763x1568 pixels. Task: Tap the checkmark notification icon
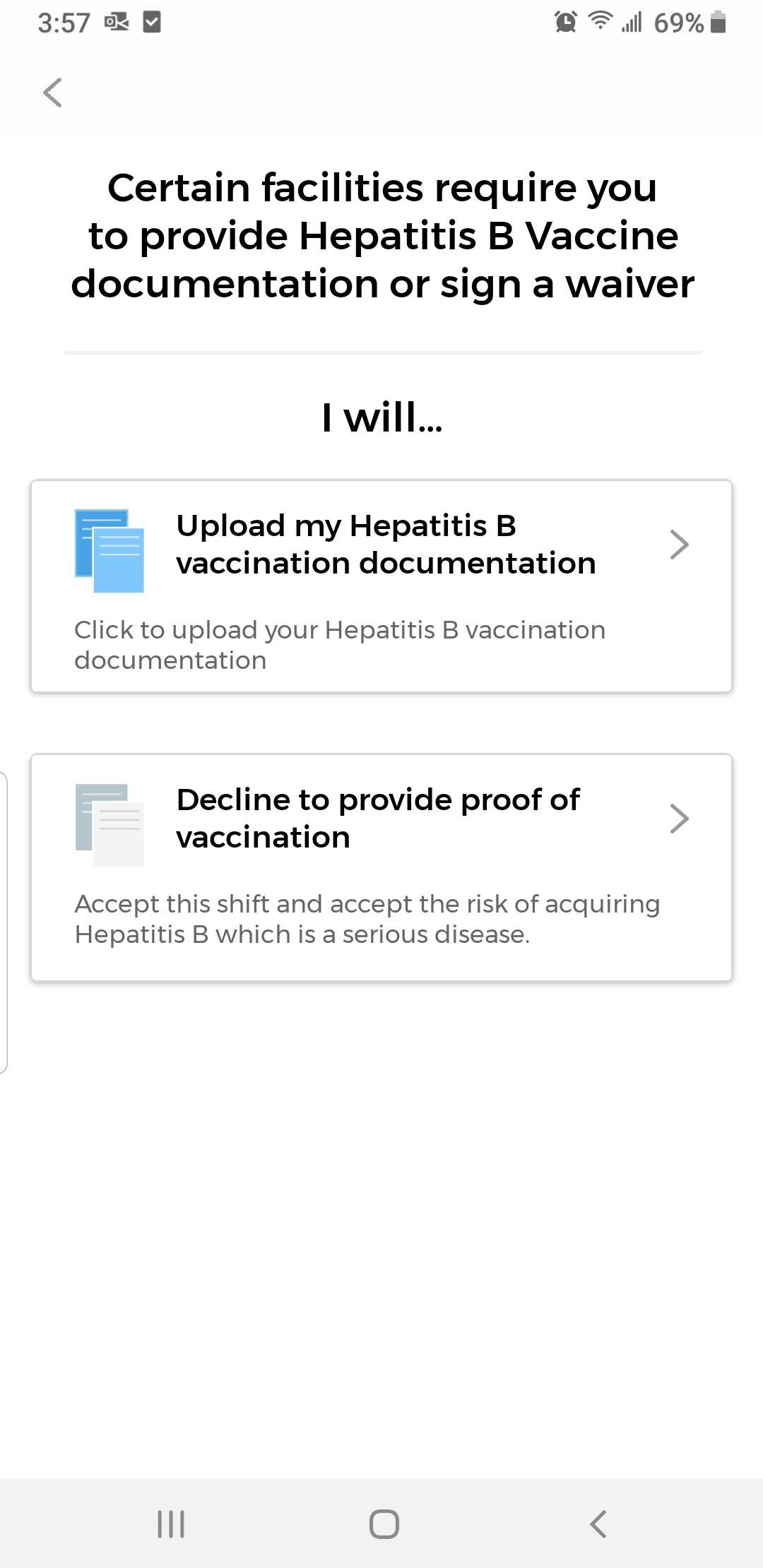point(152,22)
